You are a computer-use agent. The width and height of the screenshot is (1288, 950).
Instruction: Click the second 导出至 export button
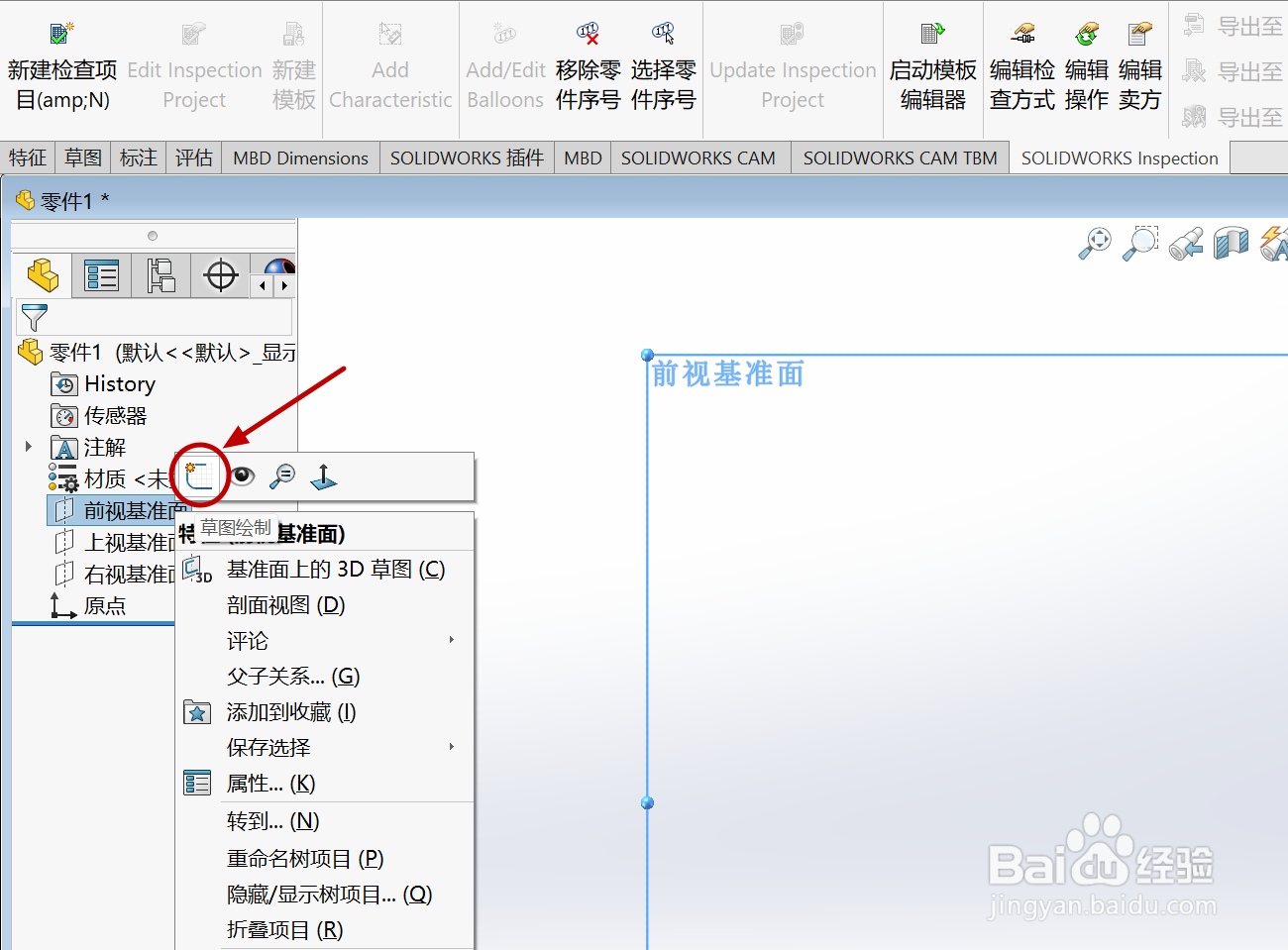point(1234,71)
